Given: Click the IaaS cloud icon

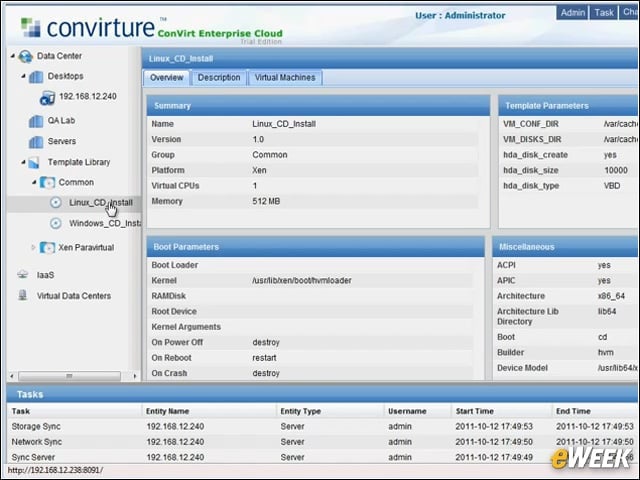Looking at the screenshot, I should pyautogui.click(x=23, y=275).
